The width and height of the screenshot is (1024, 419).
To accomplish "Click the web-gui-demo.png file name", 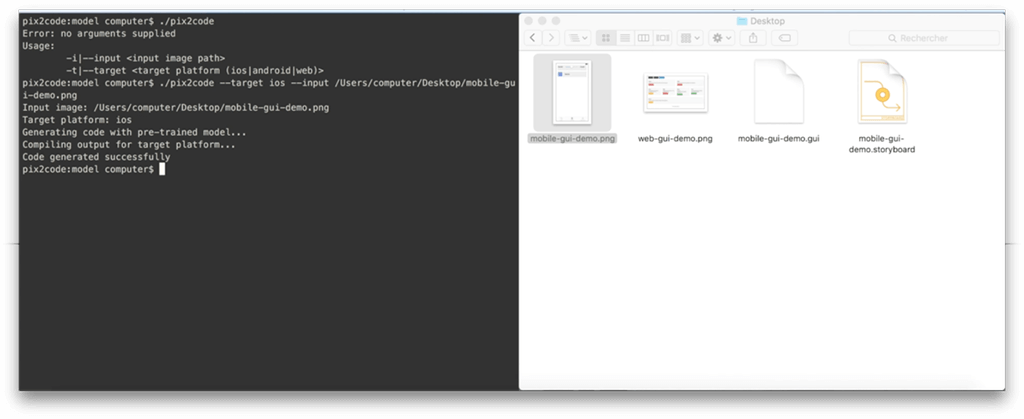I will [675, 138].
